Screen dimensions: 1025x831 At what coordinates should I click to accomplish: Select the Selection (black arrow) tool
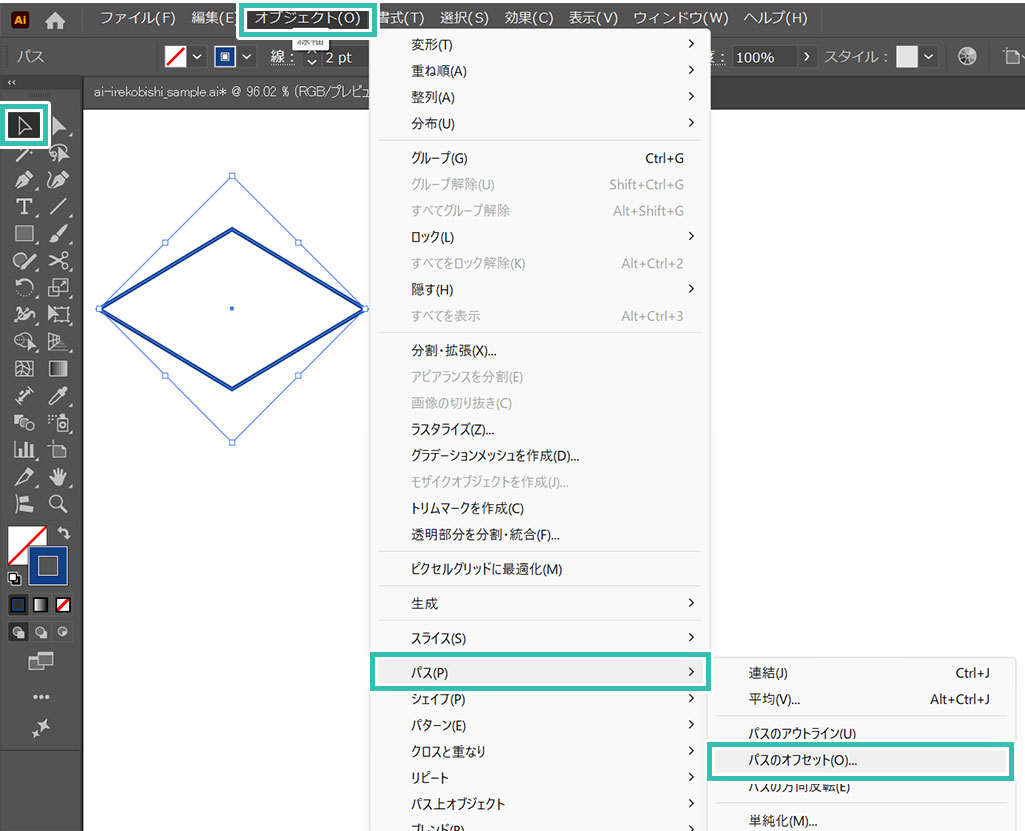point(25,126)
